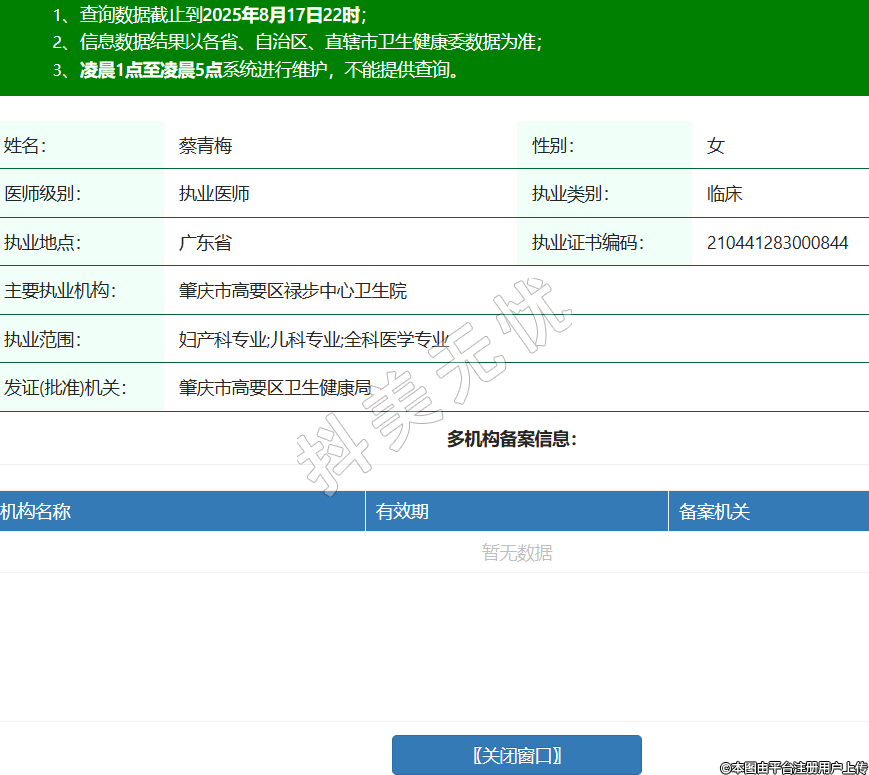Click the 暂无数据 empty table message

pos(516,553)
